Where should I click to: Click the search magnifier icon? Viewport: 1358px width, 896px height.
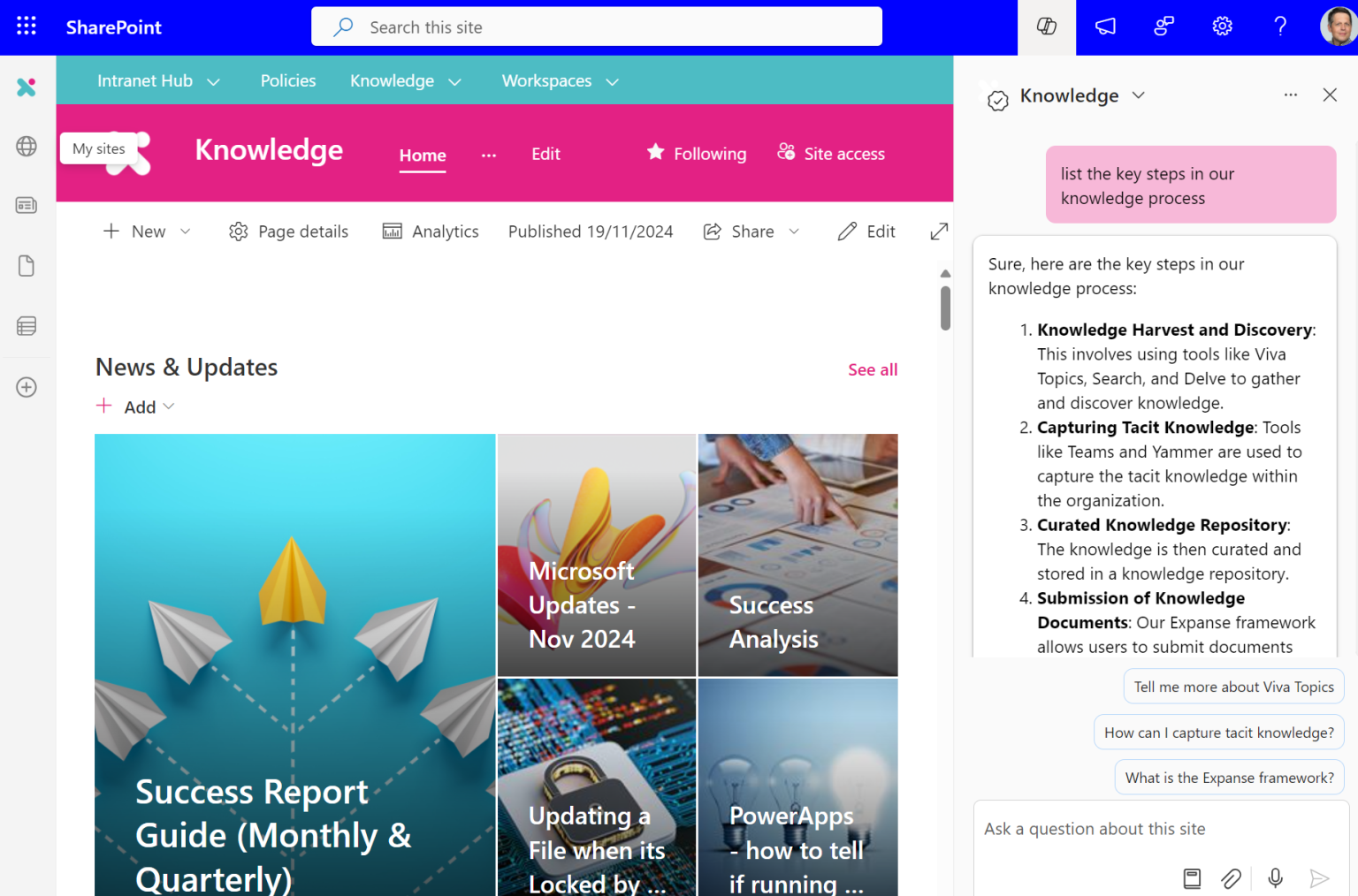(343, 27)
